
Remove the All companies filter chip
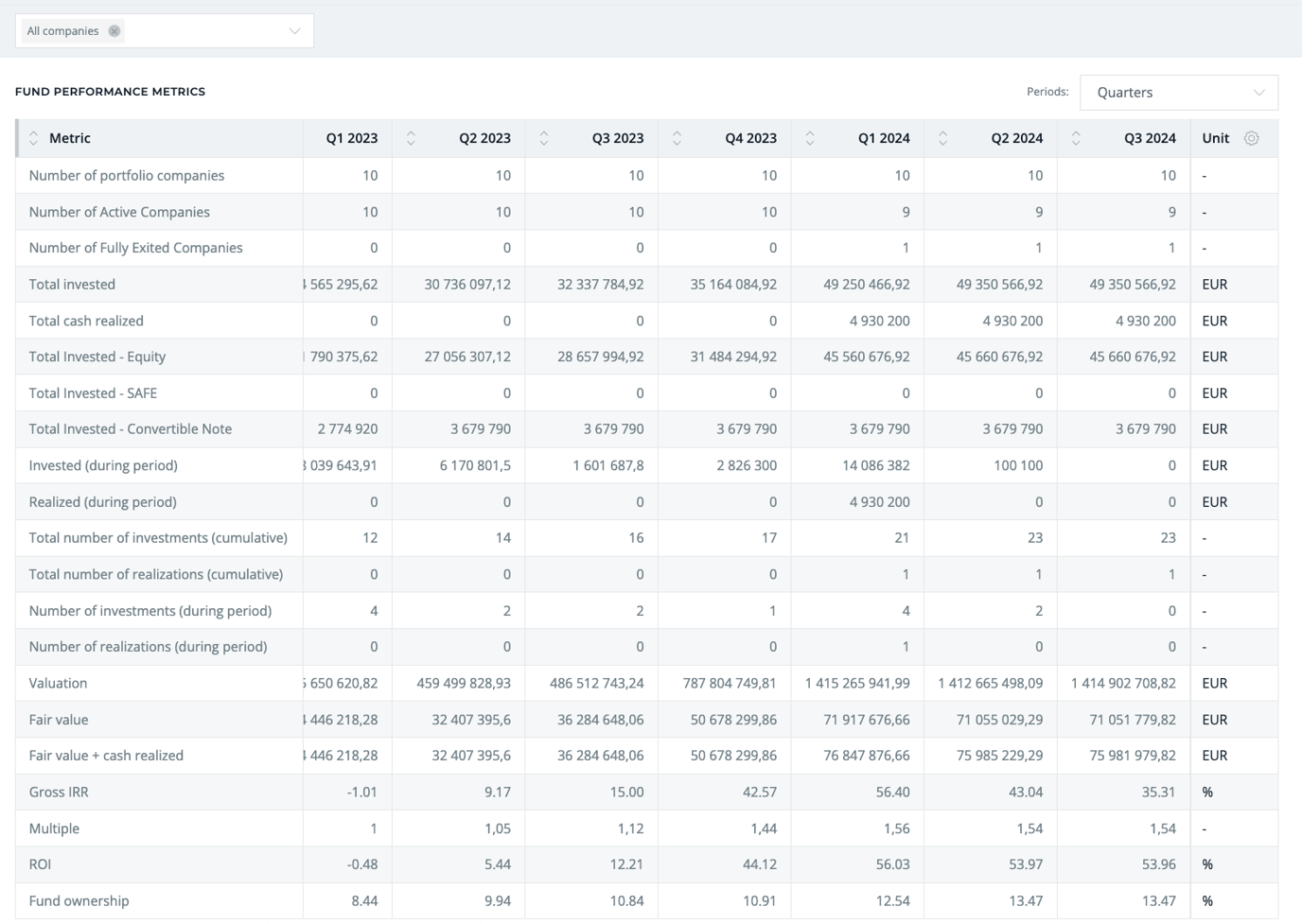[x=114, y=30]
